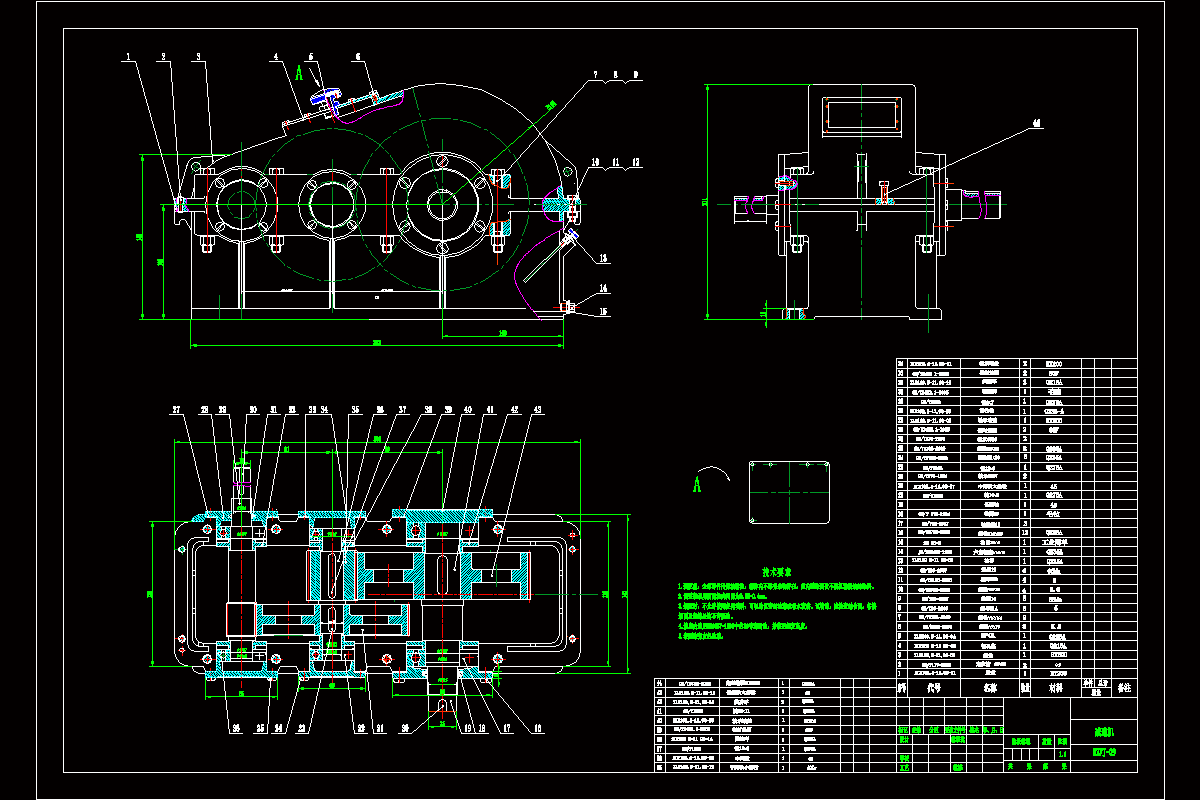Click the 名称 column header in parts list

(x=988, y=688)
